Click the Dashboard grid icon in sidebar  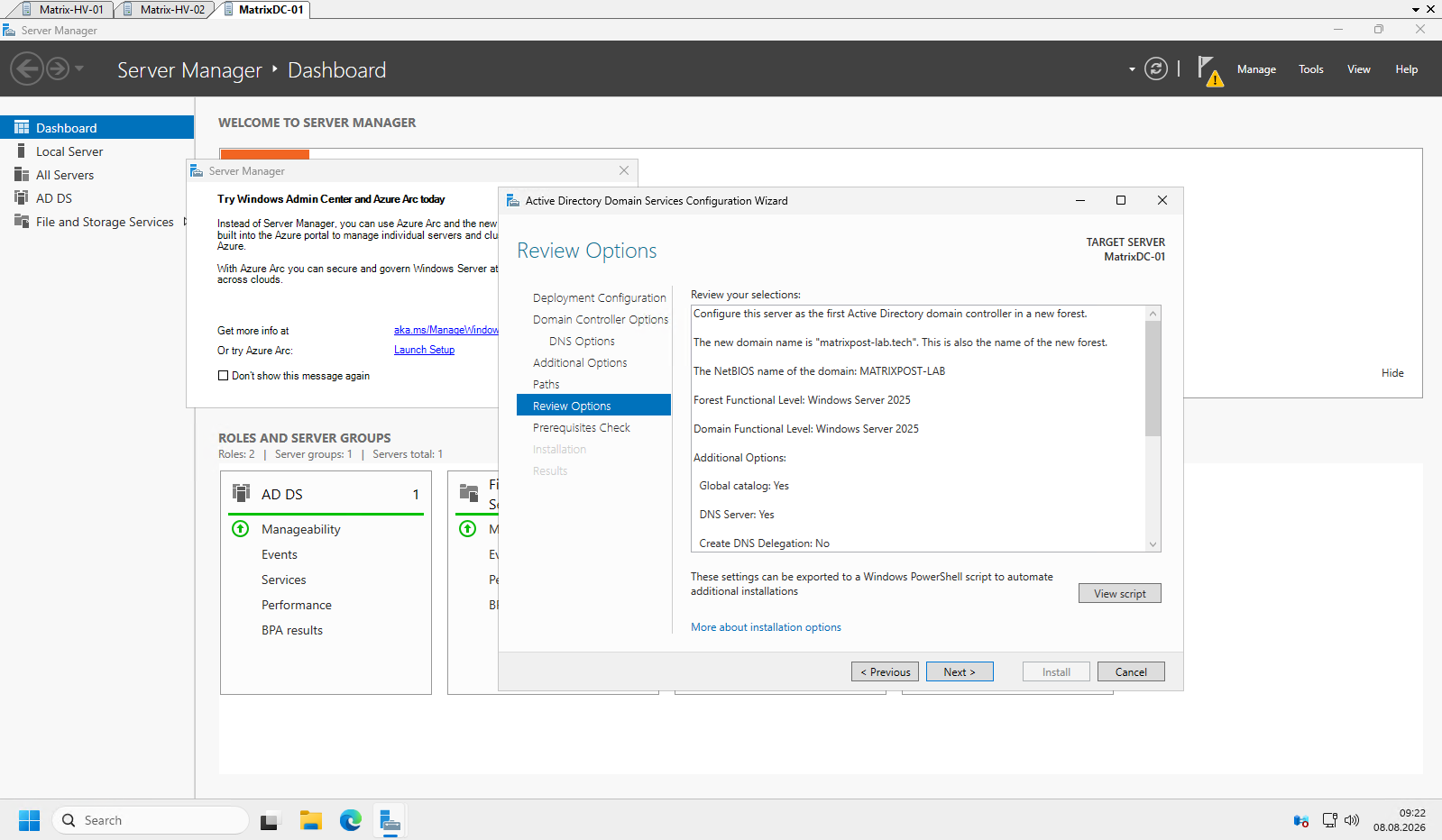coord(22,127)
